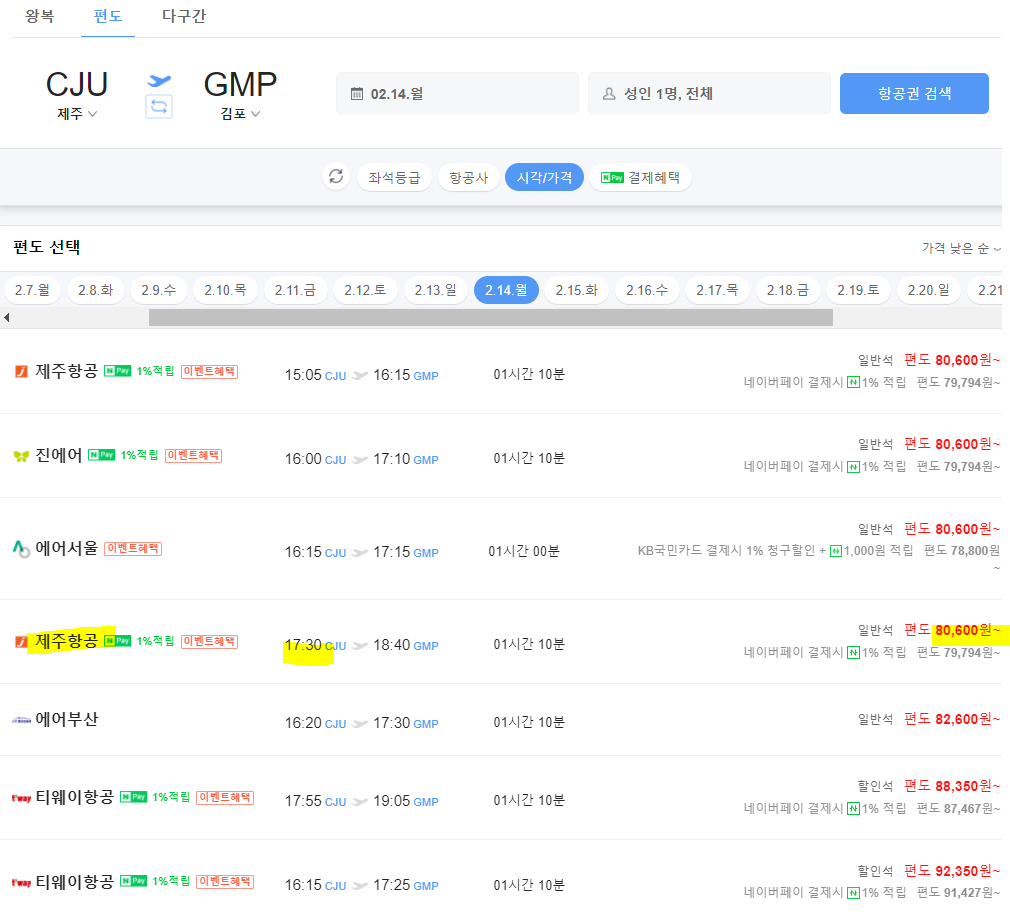Select the 2.11.금 date tab

[x=295, y=290]
